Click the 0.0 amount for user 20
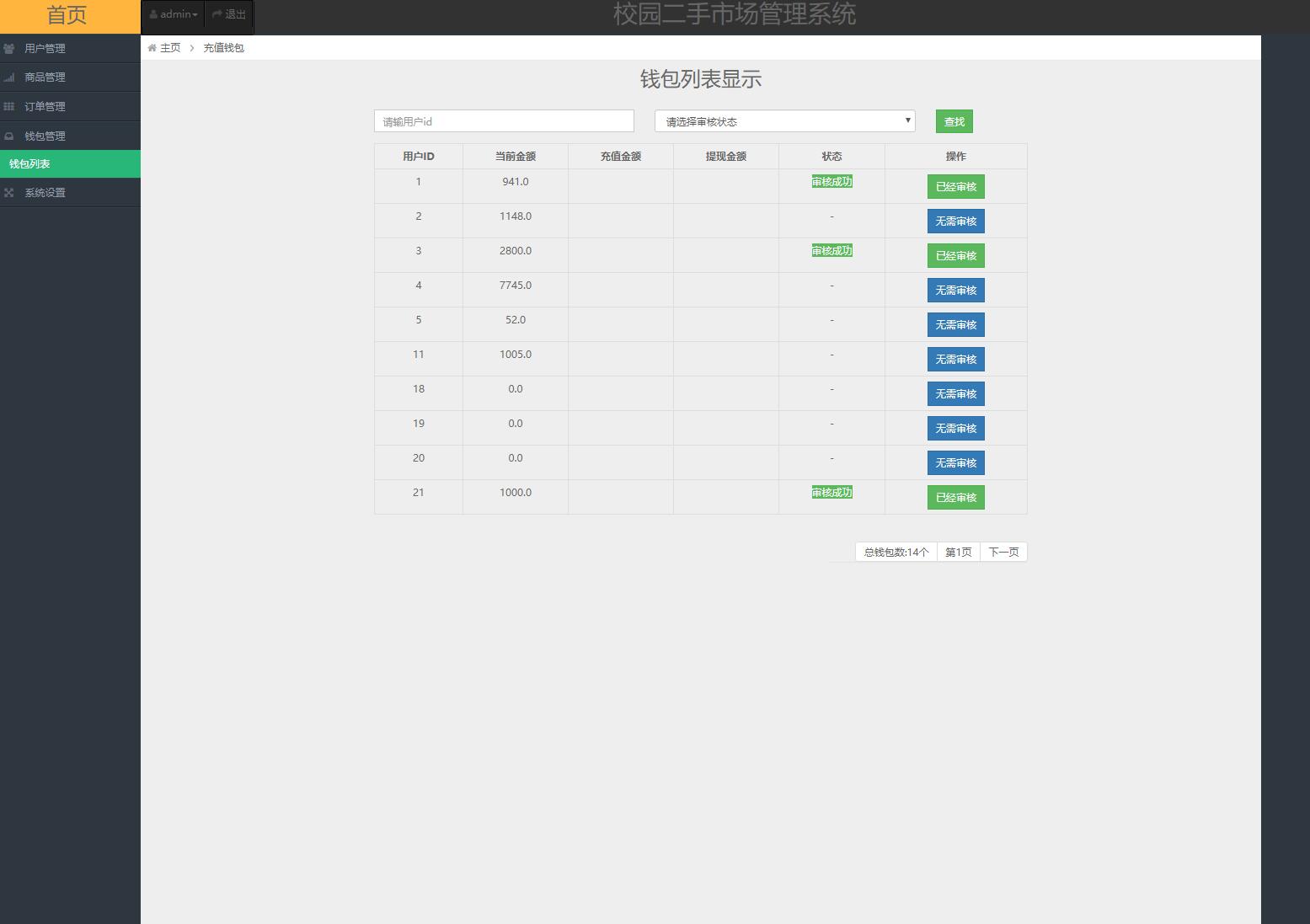This screenshot has width=1310, height=924. coord(516,458)
